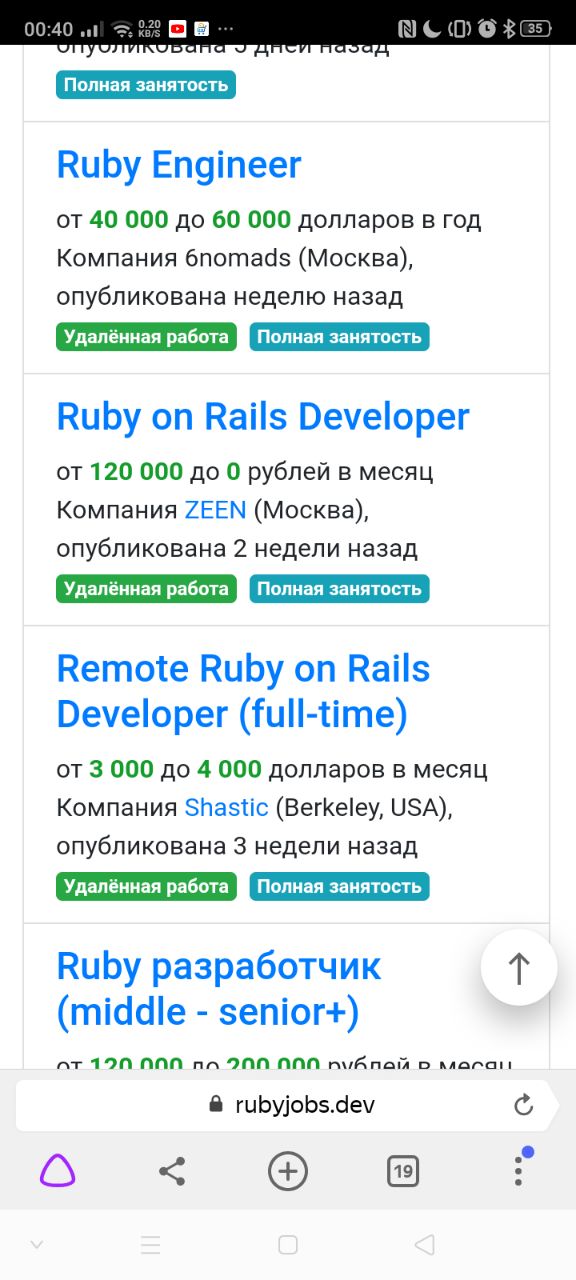576x1280 pixels.
Task: Open the tab switcher showing 19 tabs
Action: click(403, 1171)
